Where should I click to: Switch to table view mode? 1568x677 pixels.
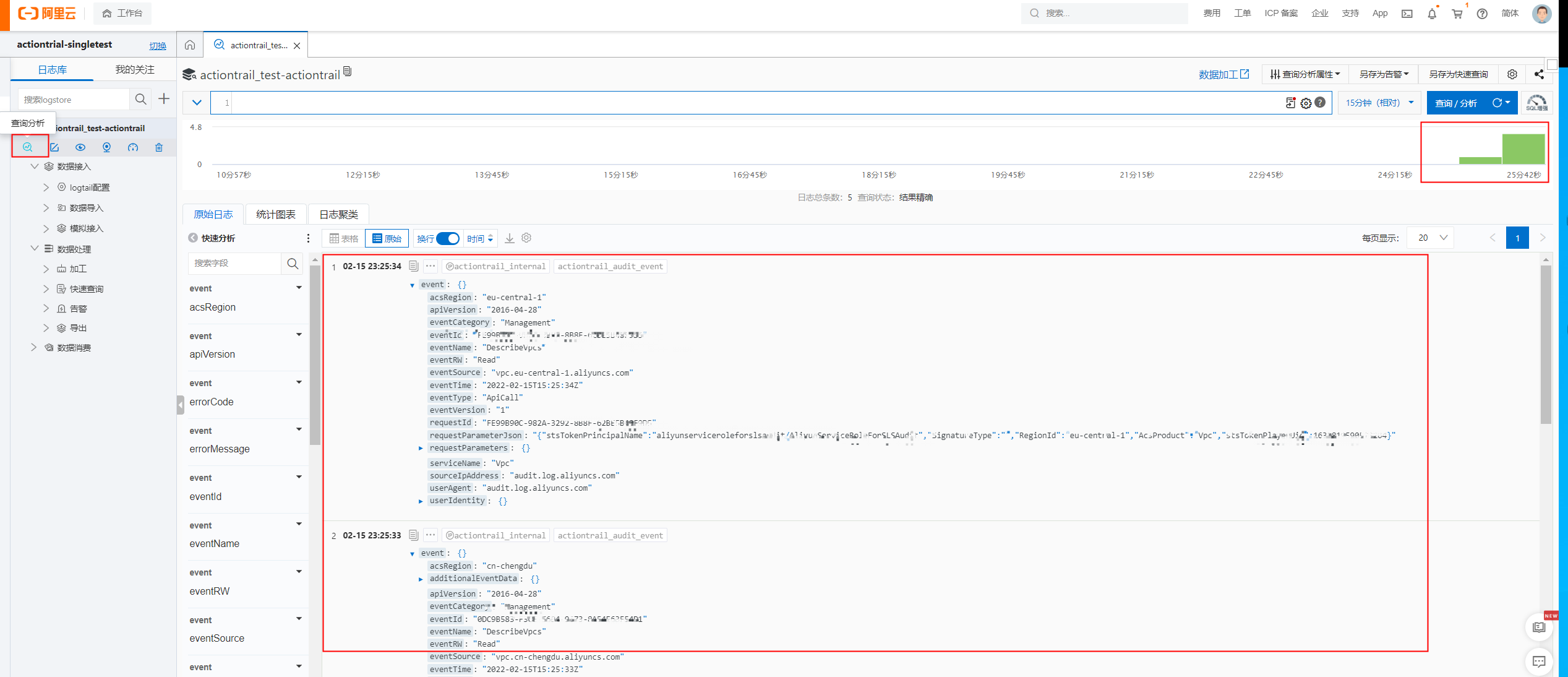pos(344,238)
